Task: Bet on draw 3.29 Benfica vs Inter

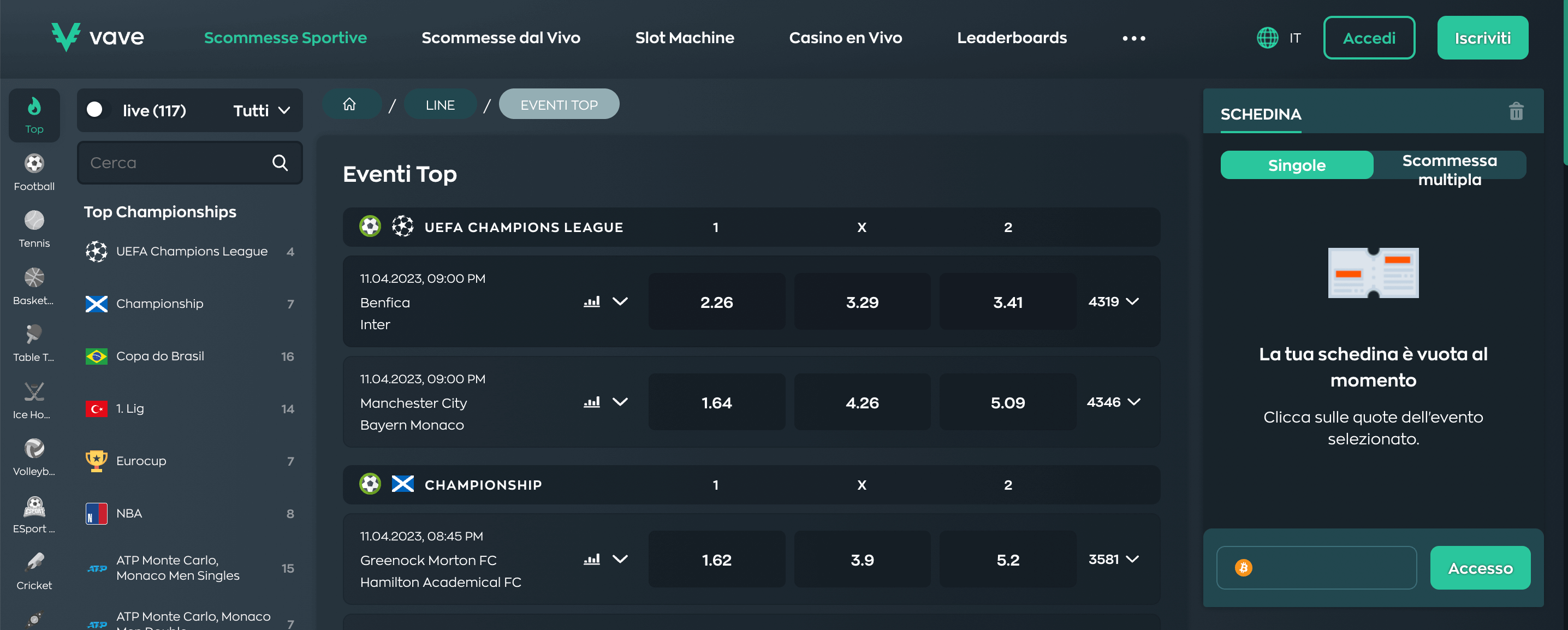Action: pos(862,301)
